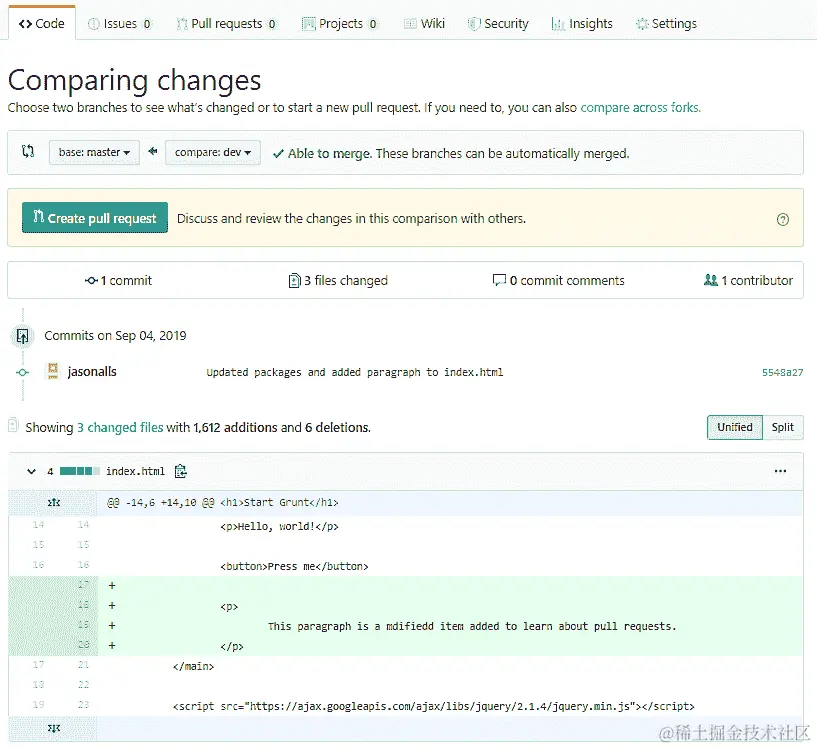The image size is (817, 749).
Task: Click the commit dot icon beside jasonalls
Action: coord(22,372)
